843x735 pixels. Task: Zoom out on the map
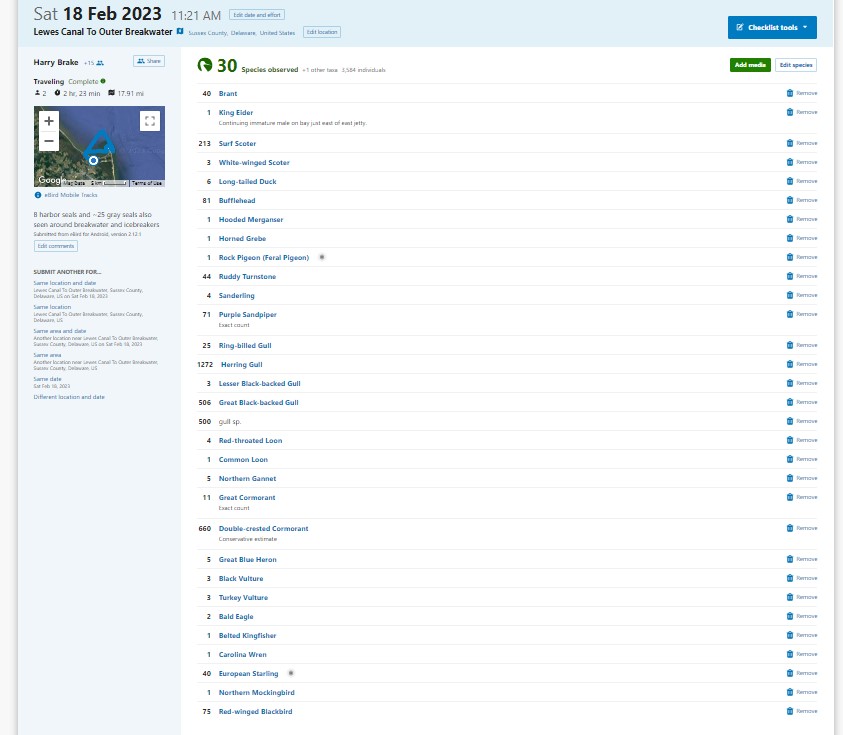pyautogui.click(x=49, y=141)
